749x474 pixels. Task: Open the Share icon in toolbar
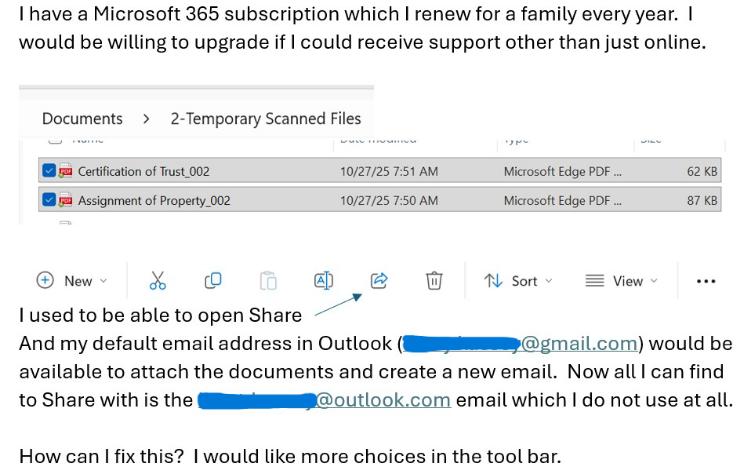pyautogui.click(x=379, y=280)
